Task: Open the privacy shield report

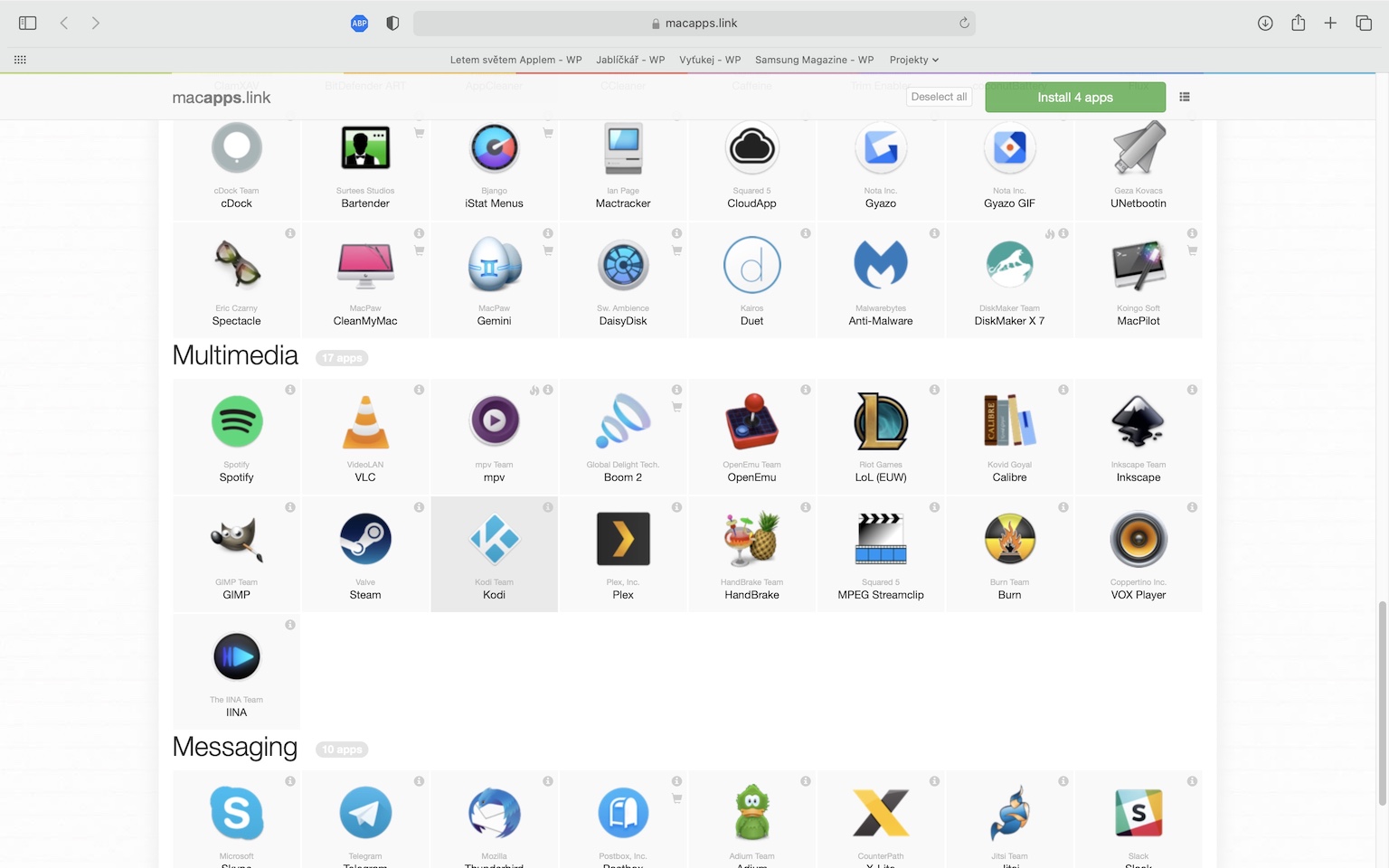Action: click(x=392, y=24)
